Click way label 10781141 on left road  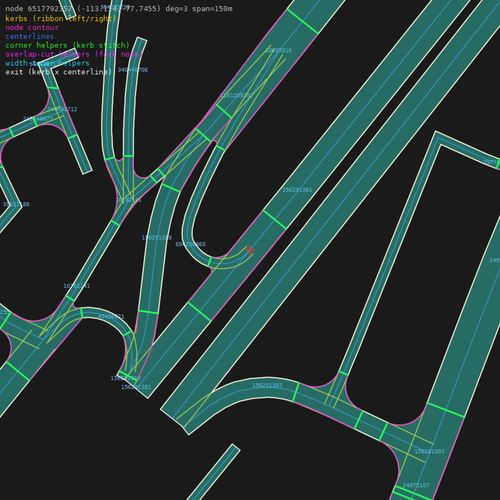coord(77,286)
